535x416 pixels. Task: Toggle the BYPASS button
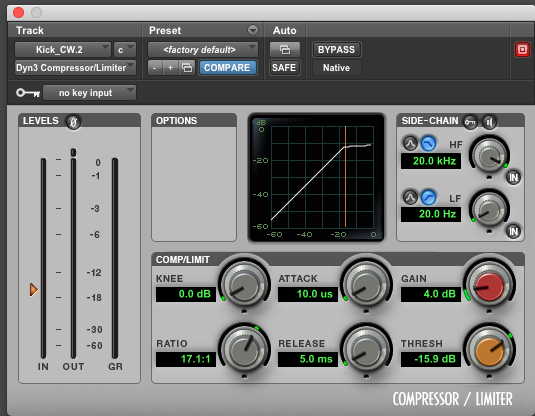(336, 50)
